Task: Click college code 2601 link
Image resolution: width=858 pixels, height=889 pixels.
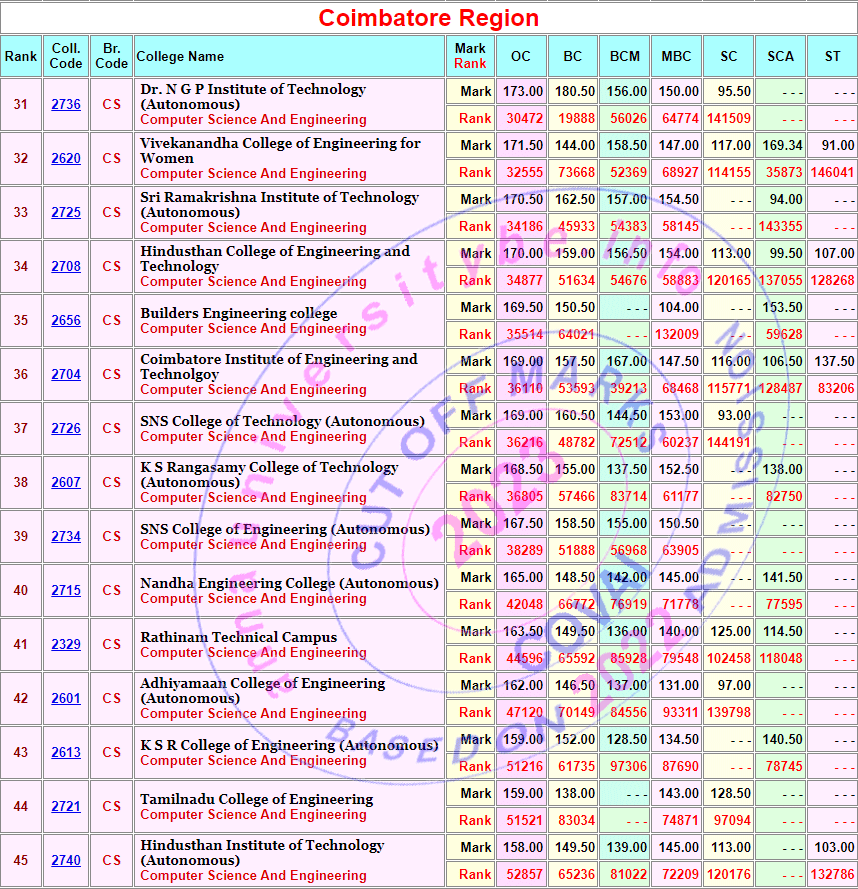Action: pyautogui.click(x=66, y=699)
